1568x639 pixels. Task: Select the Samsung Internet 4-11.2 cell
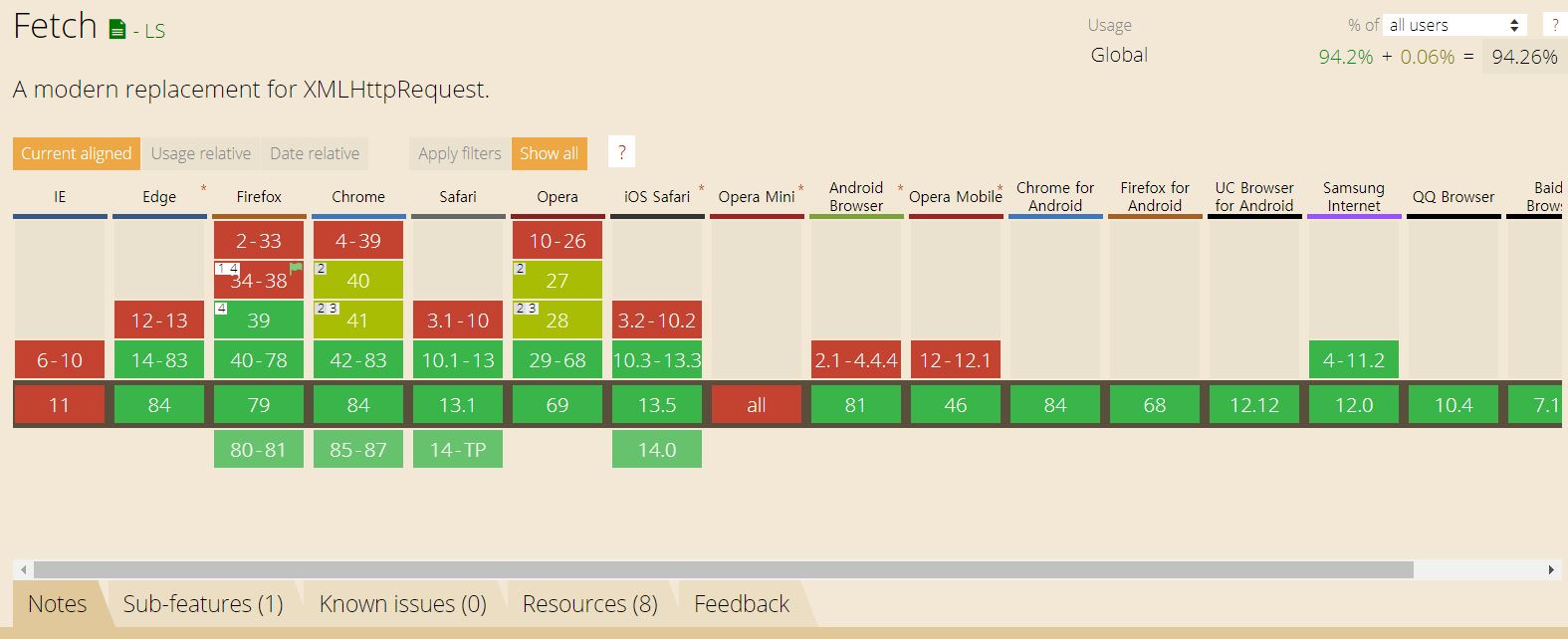[1354, 359]
